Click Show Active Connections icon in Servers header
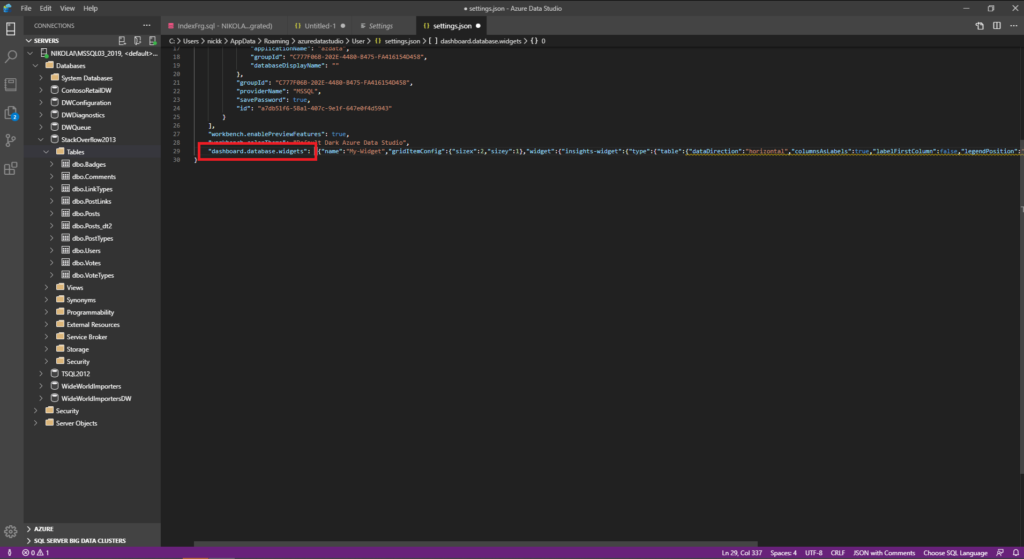The width and height of the screenshot is (1024, 559). coord(152,40)
